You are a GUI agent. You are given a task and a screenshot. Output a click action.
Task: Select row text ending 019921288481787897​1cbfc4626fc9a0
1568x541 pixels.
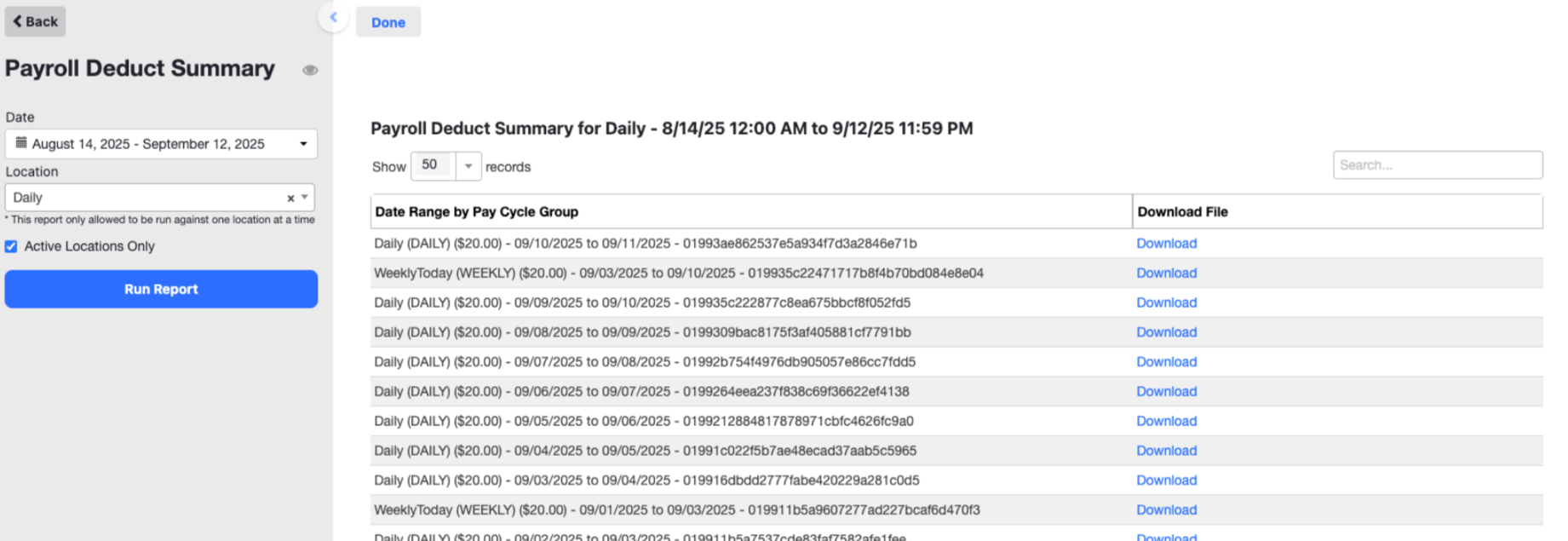pos(644,421)
